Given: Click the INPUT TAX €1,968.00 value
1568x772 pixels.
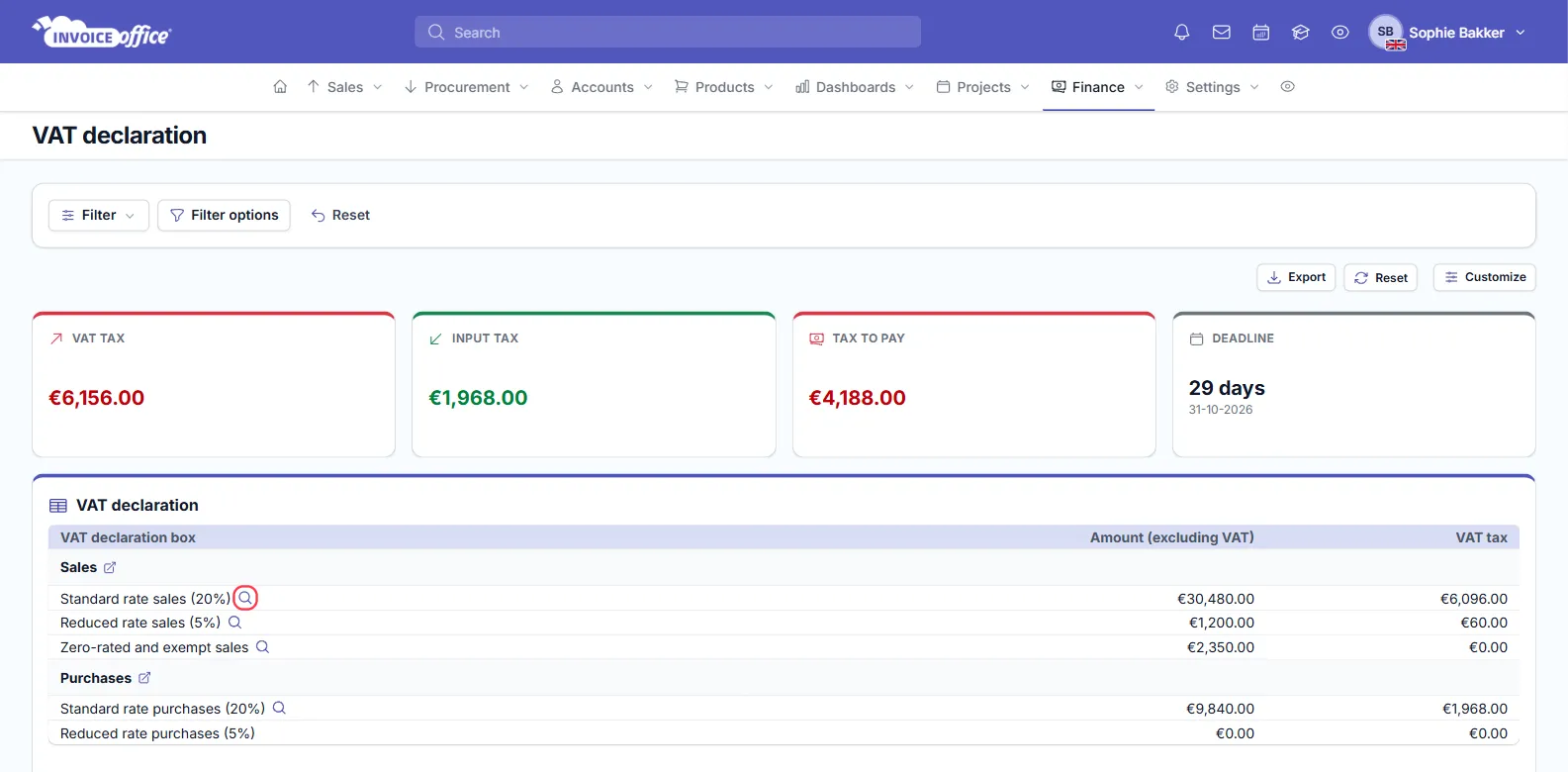Looking at the screenshot, I should point(478,398).
